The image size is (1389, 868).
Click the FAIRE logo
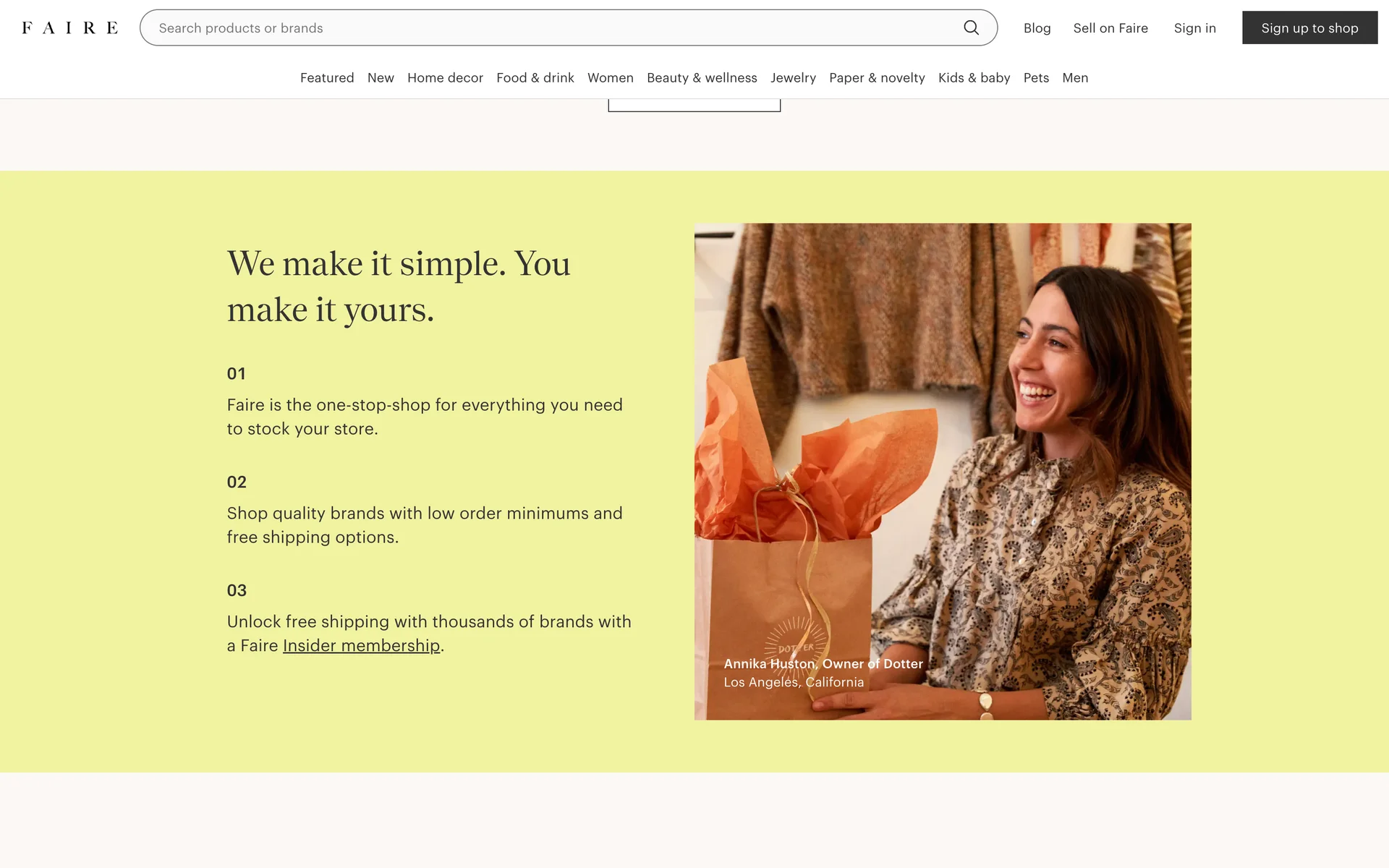[69, 28]
